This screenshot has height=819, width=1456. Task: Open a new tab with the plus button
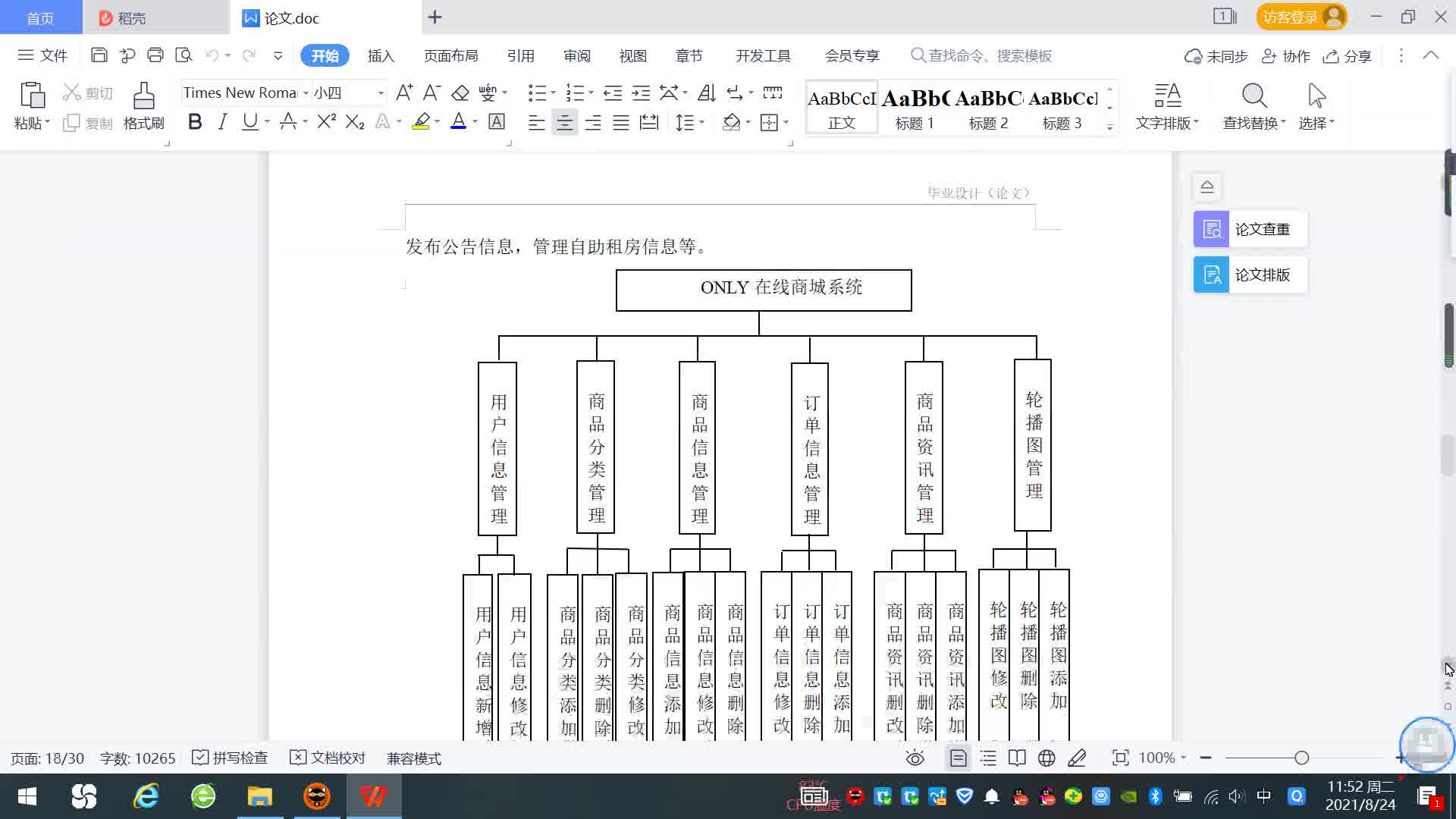tap(435, 17)
